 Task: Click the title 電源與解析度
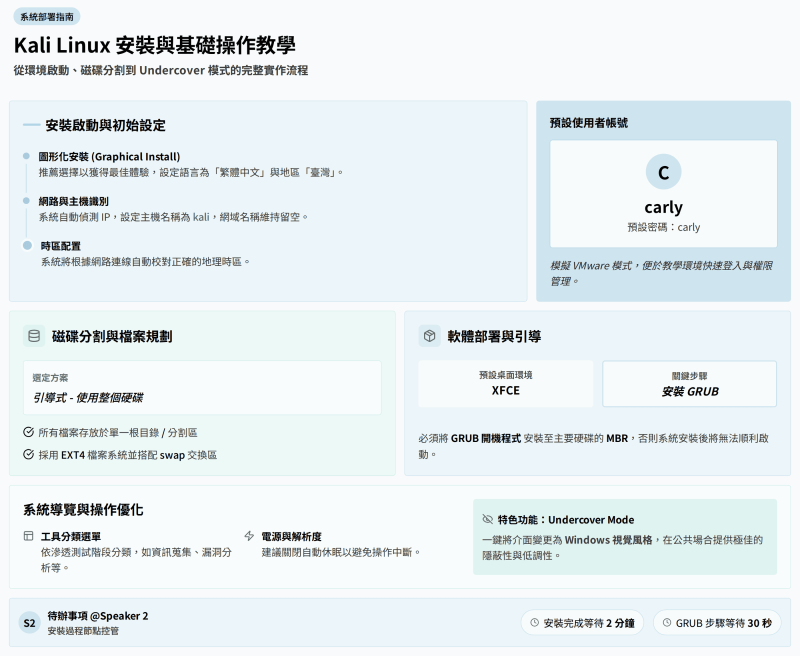pyautogui.click(x=291, y=537)
